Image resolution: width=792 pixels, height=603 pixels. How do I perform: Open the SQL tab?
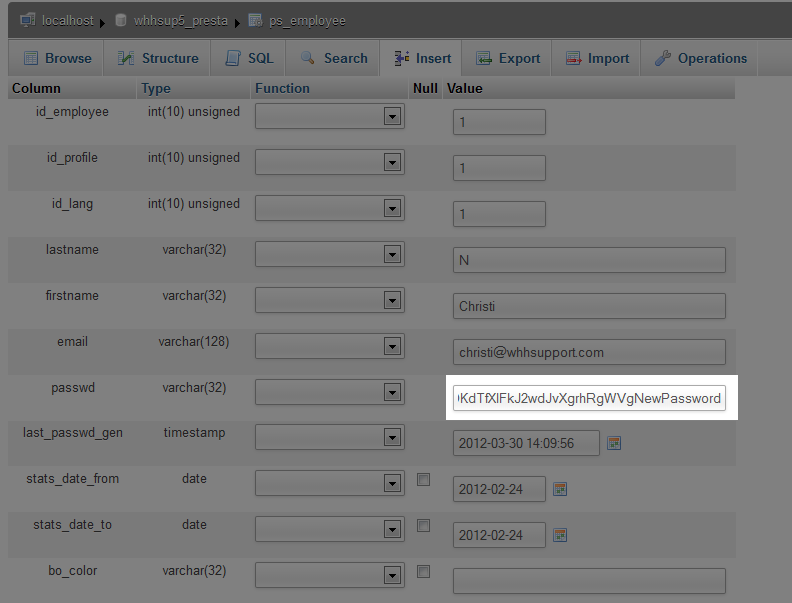coord(249,59)
